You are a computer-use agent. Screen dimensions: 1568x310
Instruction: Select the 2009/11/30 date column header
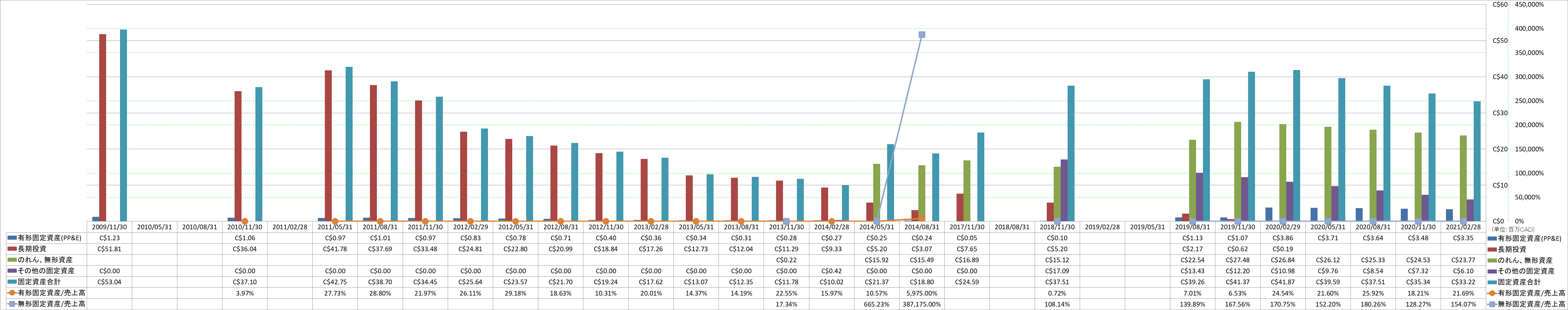point(110,227)
